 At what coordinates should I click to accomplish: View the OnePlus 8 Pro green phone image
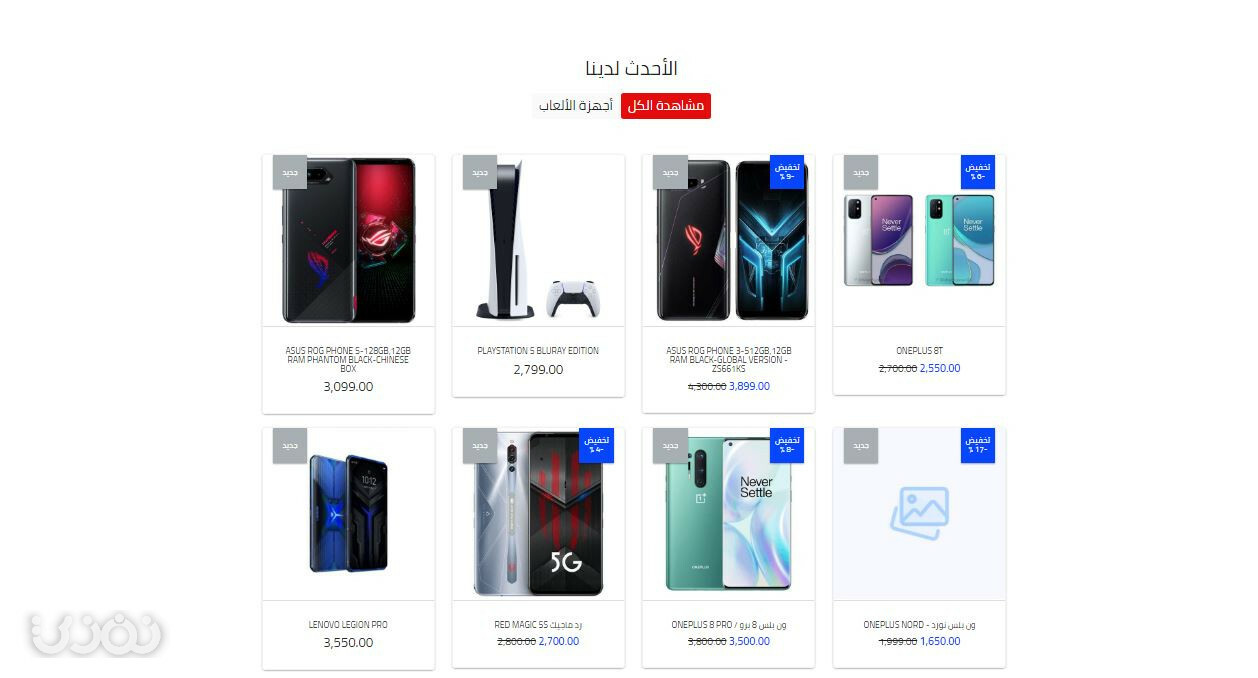[x=728, y=514]
